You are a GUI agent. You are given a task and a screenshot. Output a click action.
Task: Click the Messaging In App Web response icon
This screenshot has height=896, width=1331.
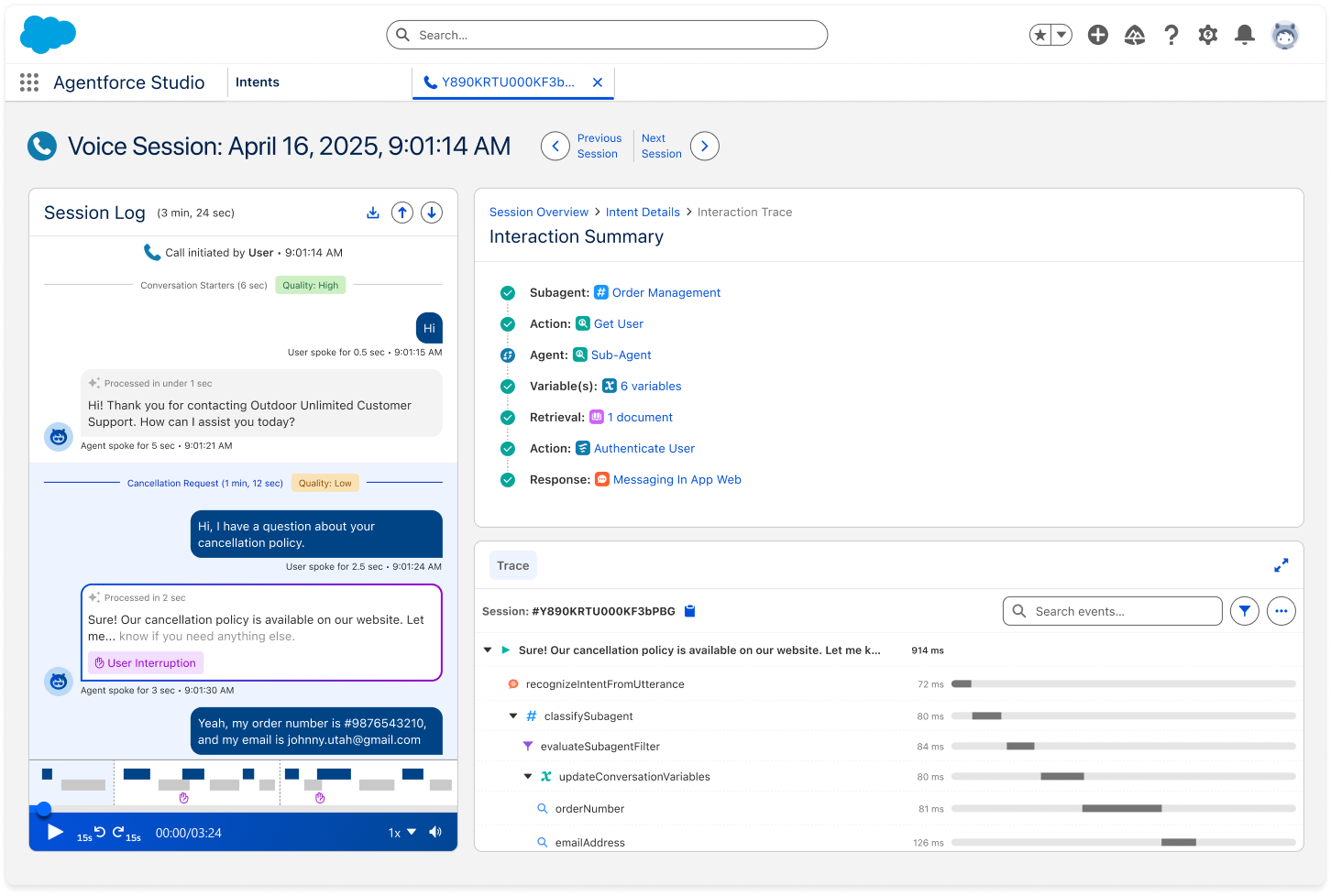[x=602, y=479]
